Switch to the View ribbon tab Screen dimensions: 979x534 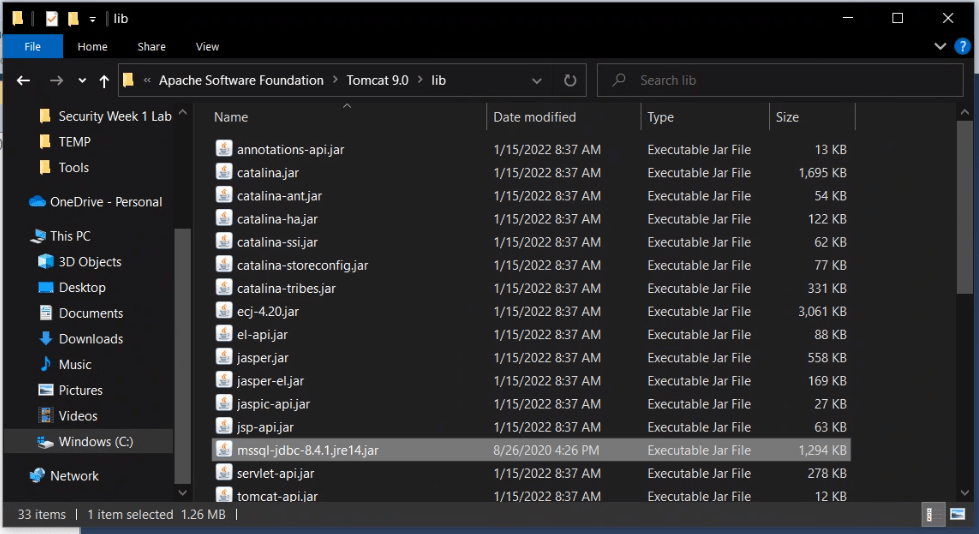pos(207,46)
